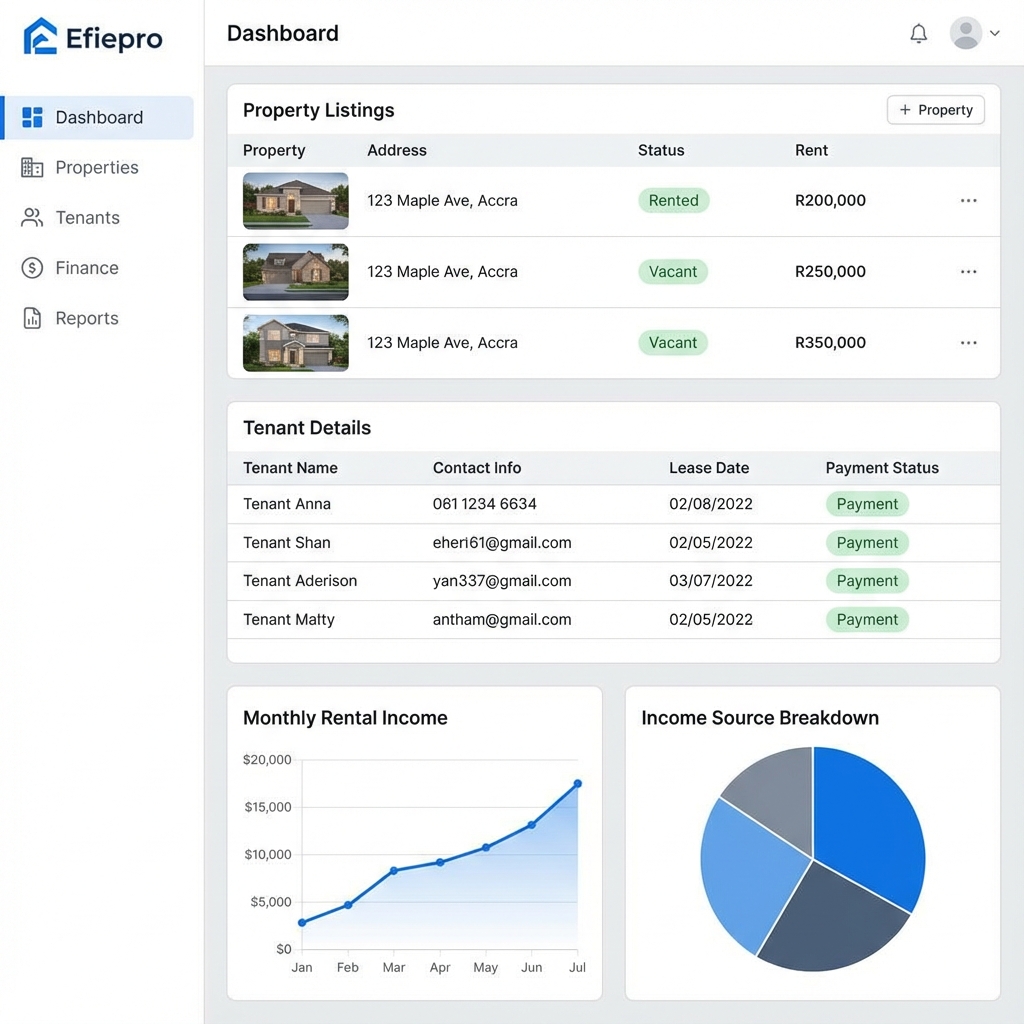Click the Reports document icon

32,319
